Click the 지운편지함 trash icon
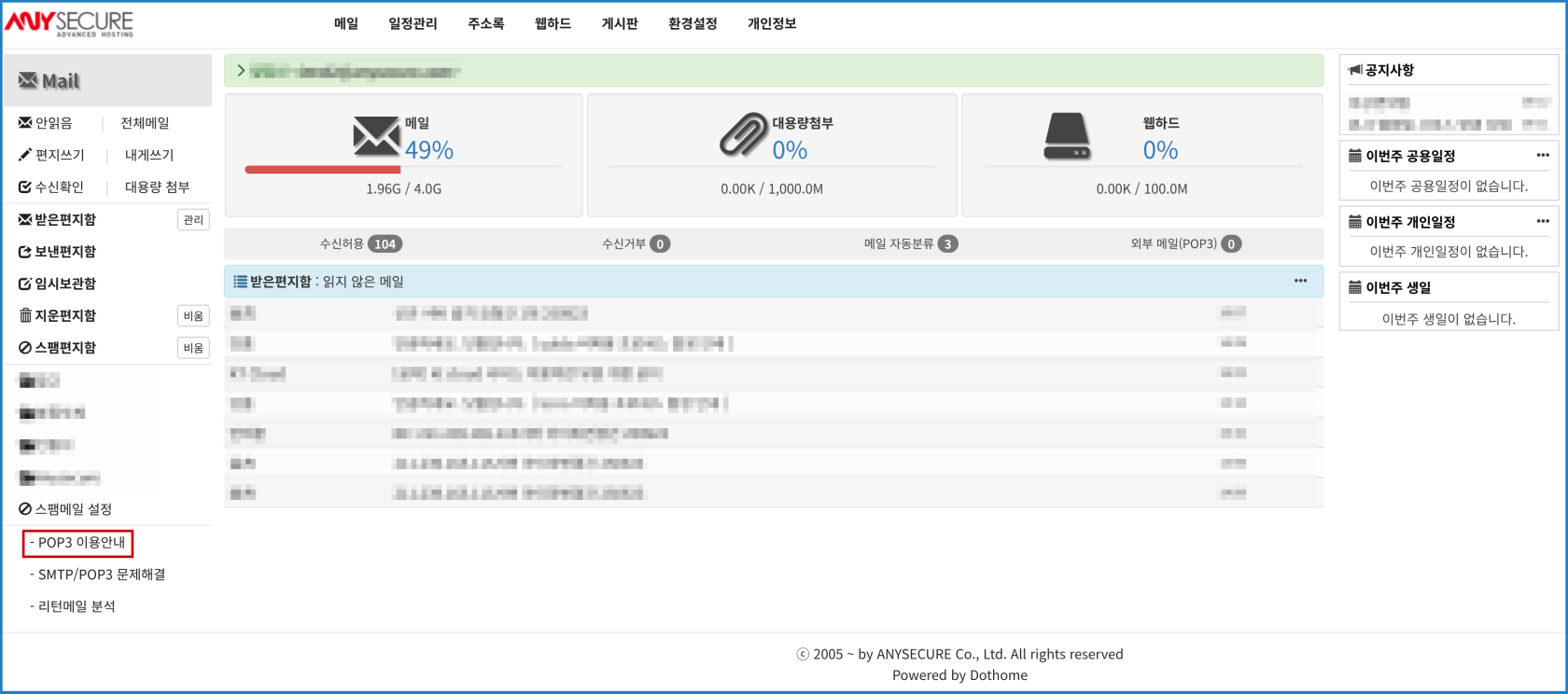Viewport: 1568px width, 694px height. coord(25,315)
